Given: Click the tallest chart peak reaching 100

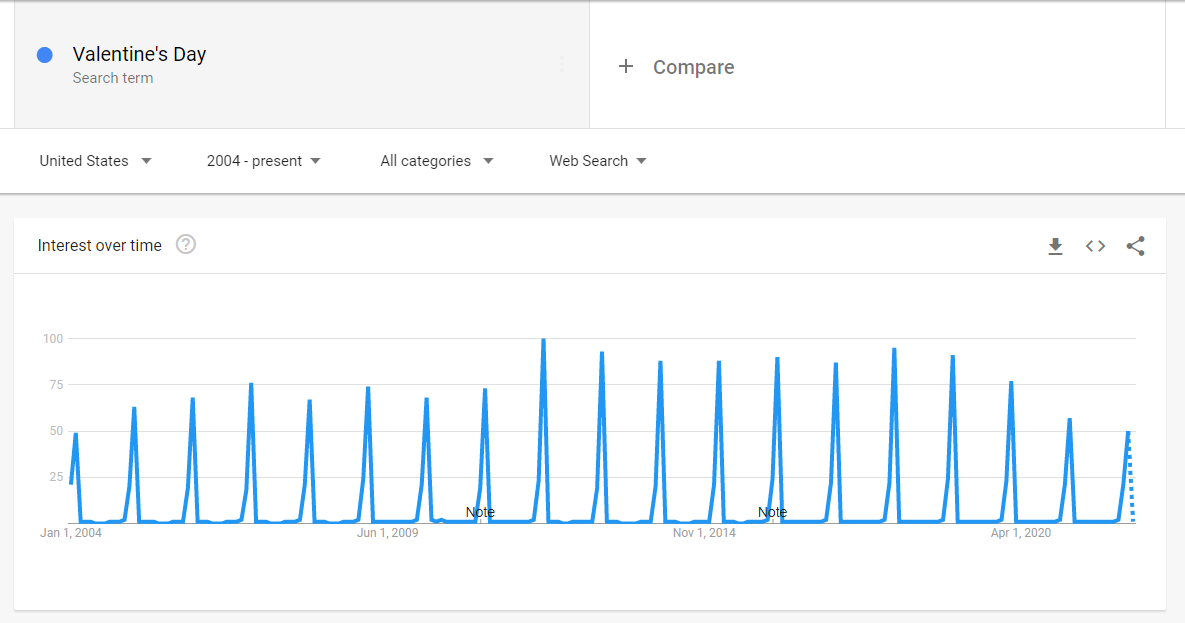Looking at the screenshot, I should (543, 341).
